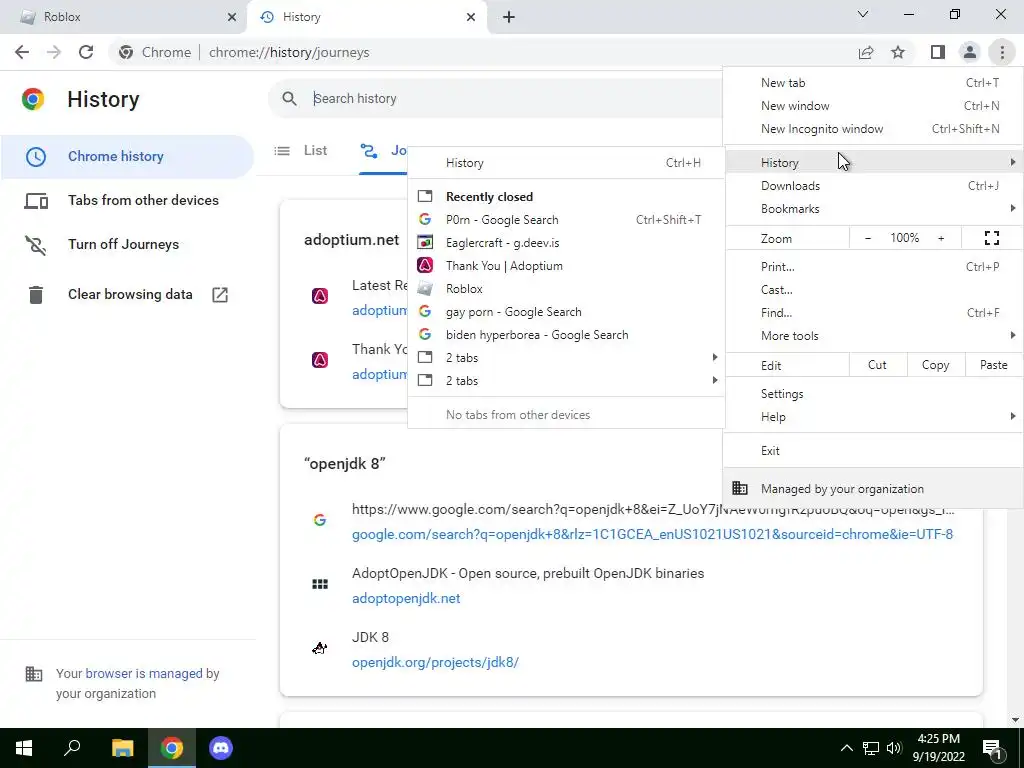Reload the page with the refresh icon
The image size is (1024, 768).
coord(86,52)
